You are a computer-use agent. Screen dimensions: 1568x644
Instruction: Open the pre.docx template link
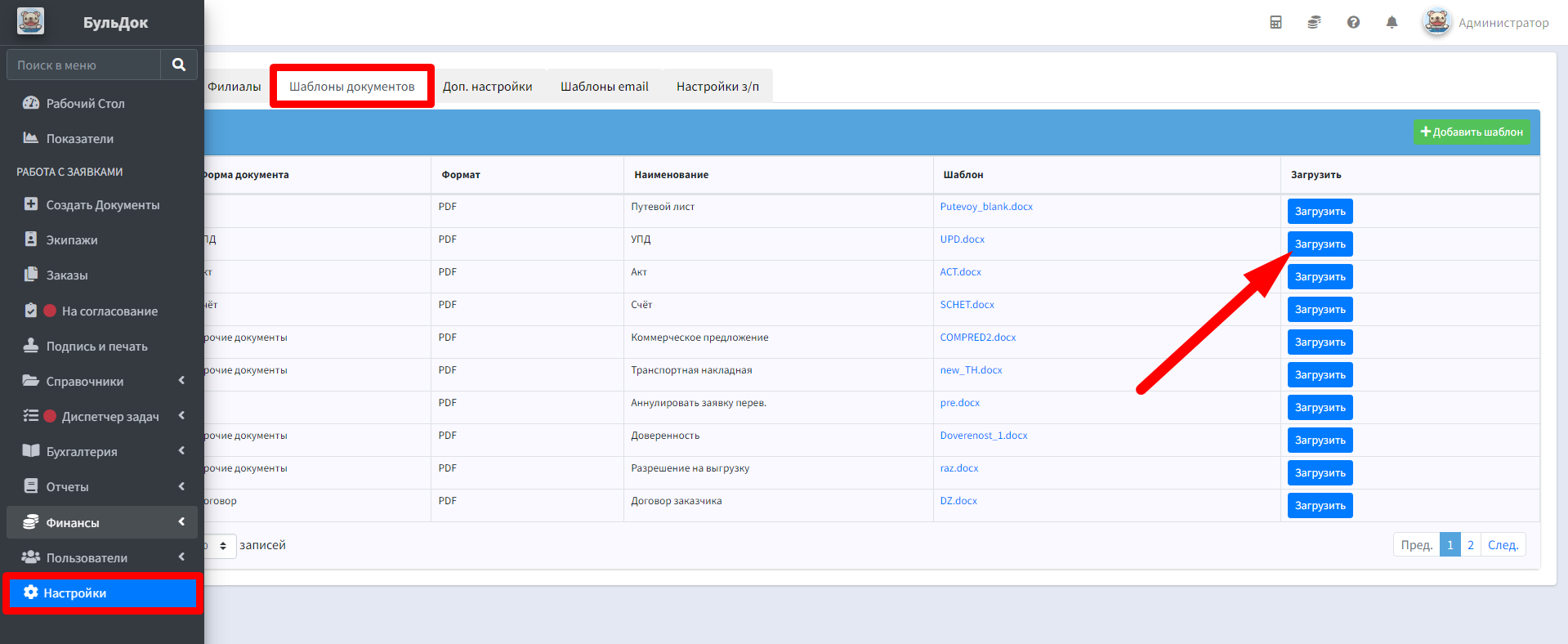959,403
